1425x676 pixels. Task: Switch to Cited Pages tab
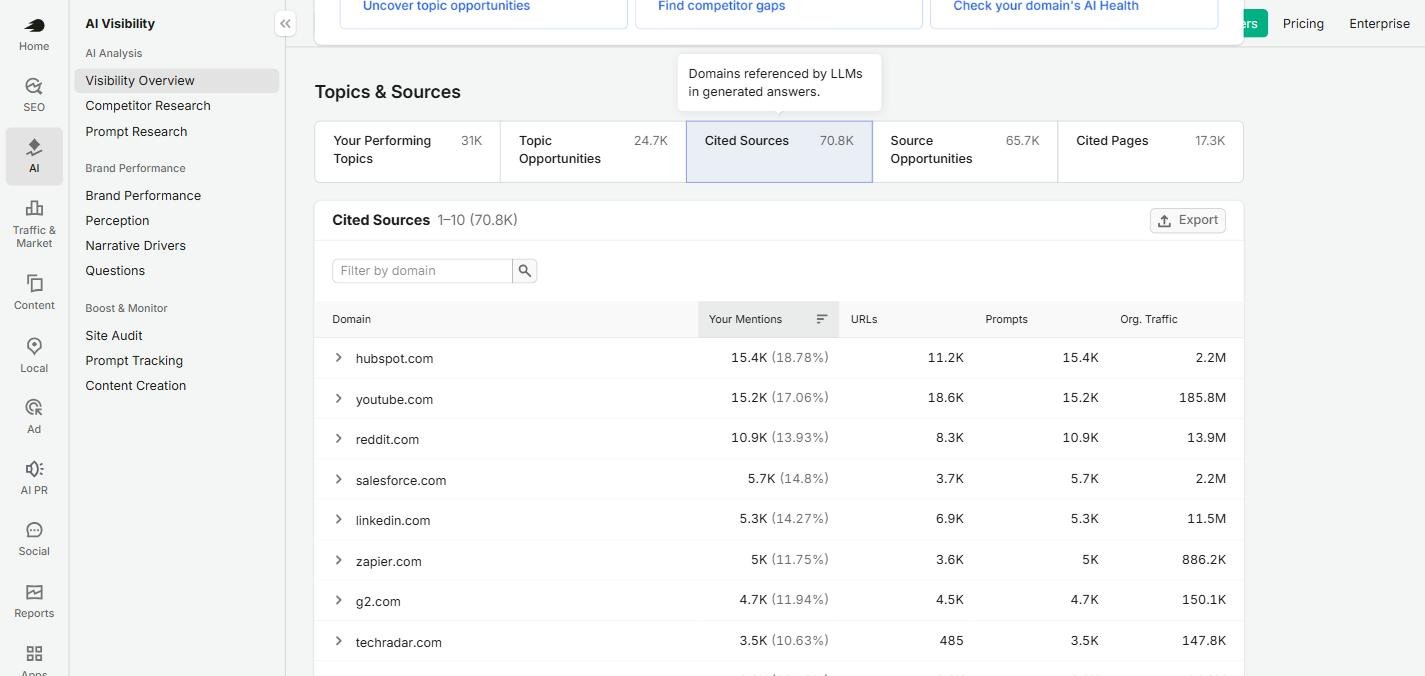(x=1150, y=151)
